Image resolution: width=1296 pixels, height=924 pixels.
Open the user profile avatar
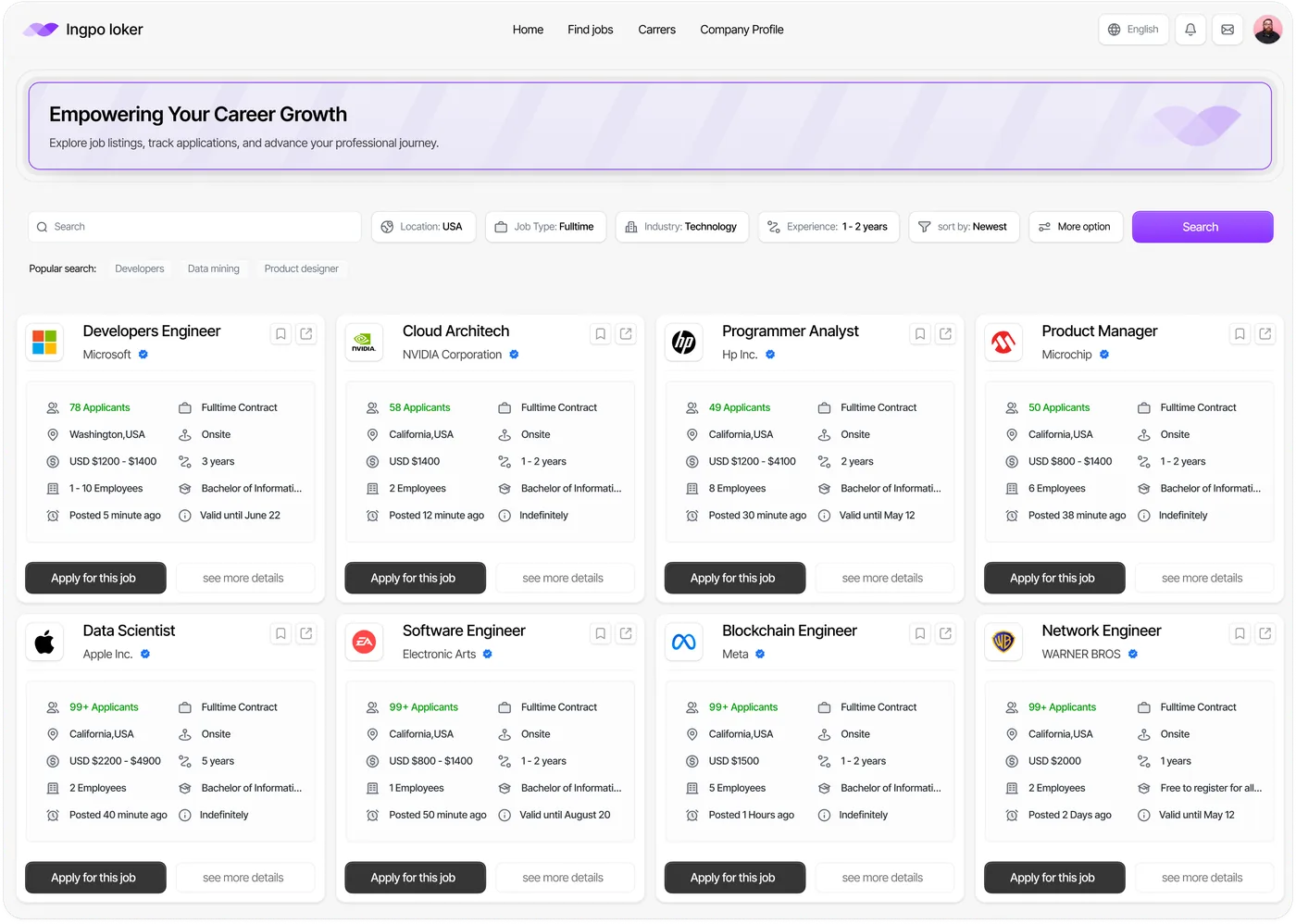[x=1267, y=30]
